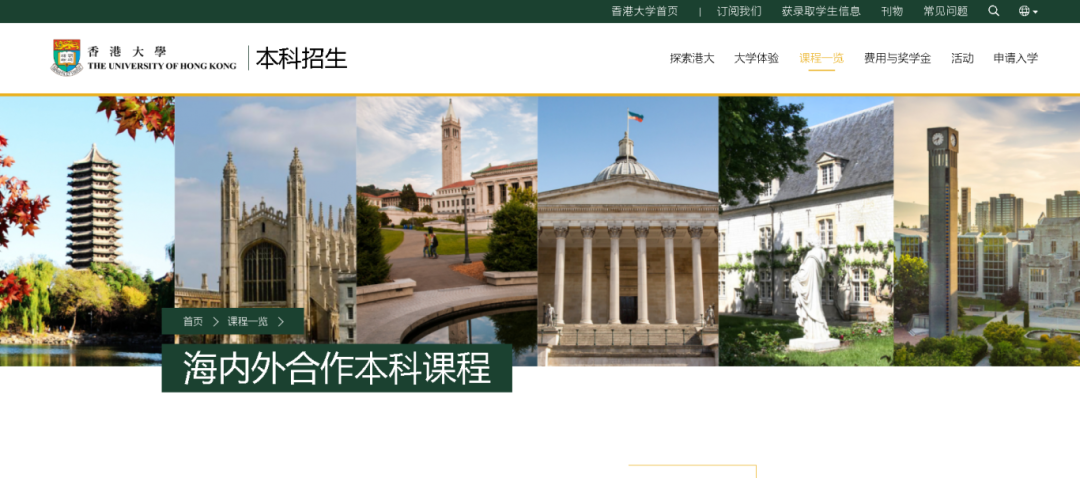Click the 海内外合作本科课程 page heading
Screen dimensions: 1080x478
tap(337, 369)
